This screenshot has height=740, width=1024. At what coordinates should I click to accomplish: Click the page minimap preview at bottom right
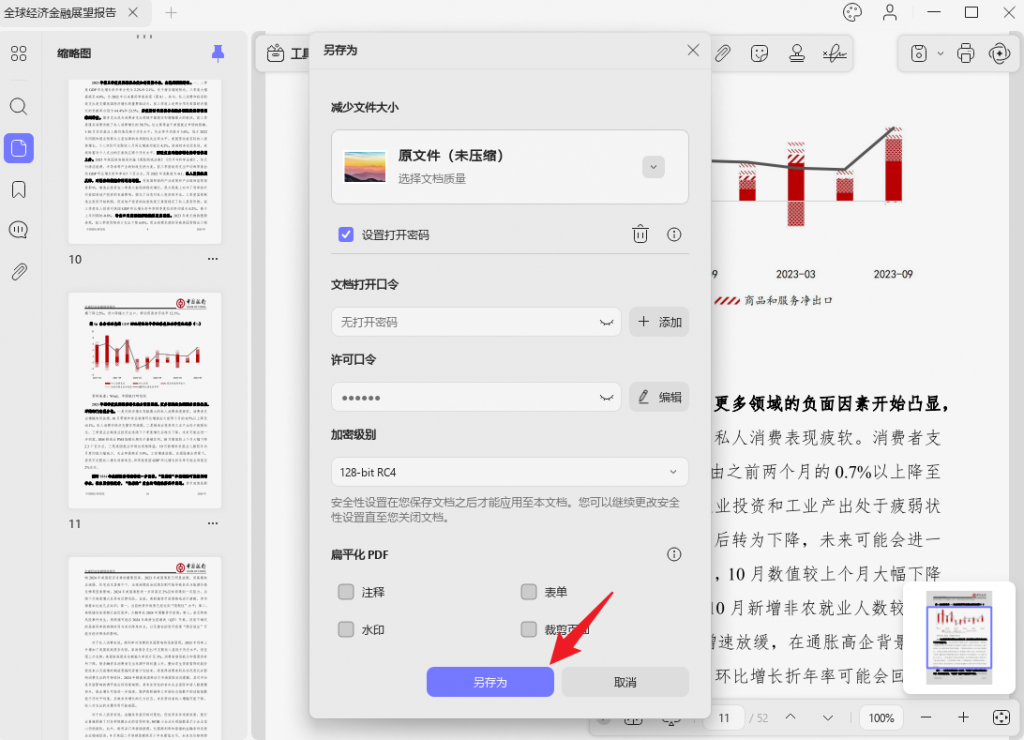959,637
